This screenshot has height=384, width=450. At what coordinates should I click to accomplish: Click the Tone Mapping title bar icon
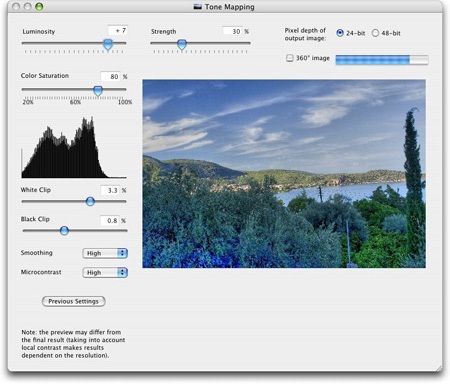198,7
